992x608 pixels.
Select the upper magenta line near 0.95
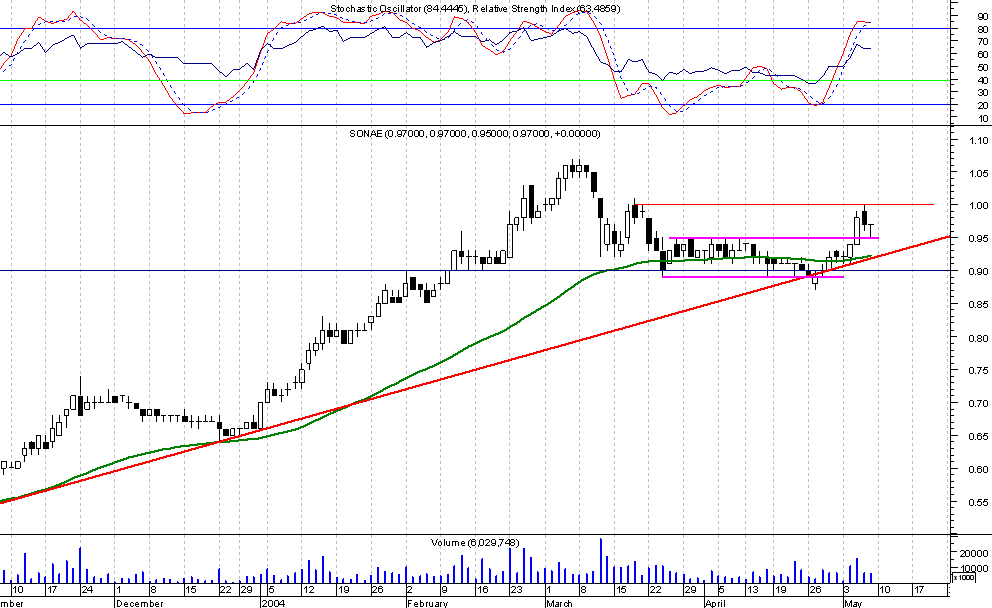774,239
